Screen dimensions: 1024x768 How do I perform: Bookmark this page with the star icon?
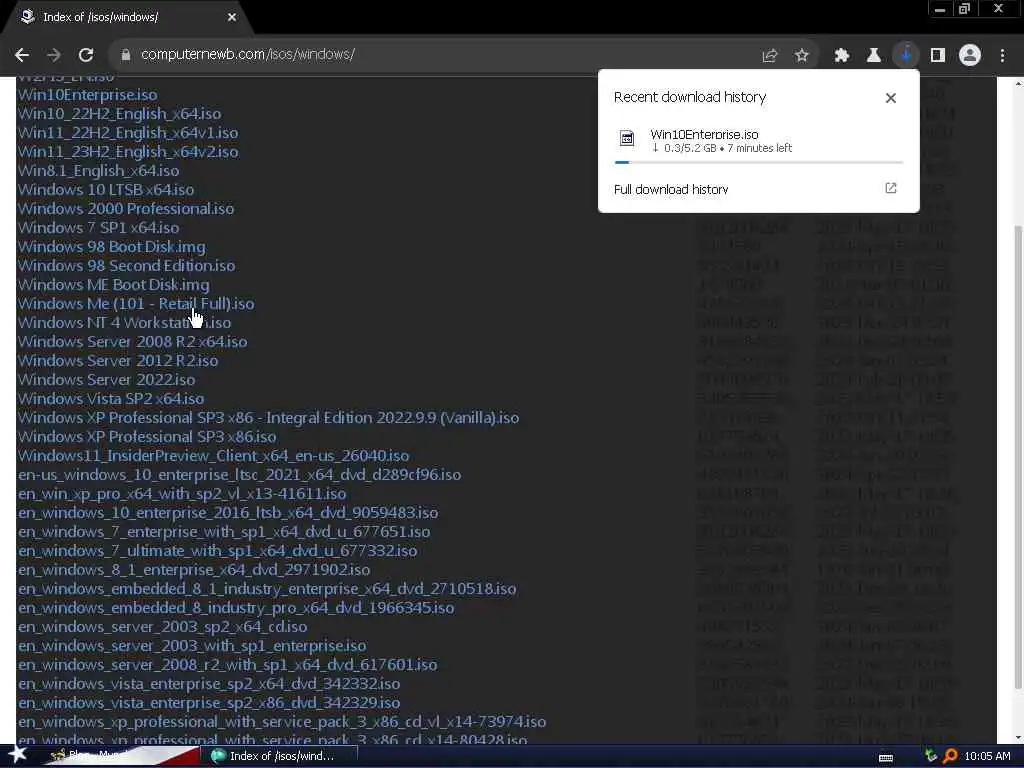tap(801, 56)
